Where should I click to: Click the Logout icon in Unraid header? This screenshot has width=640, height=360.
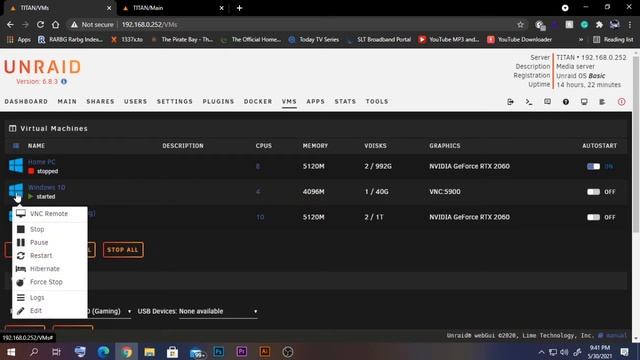[x=510, y=102]
